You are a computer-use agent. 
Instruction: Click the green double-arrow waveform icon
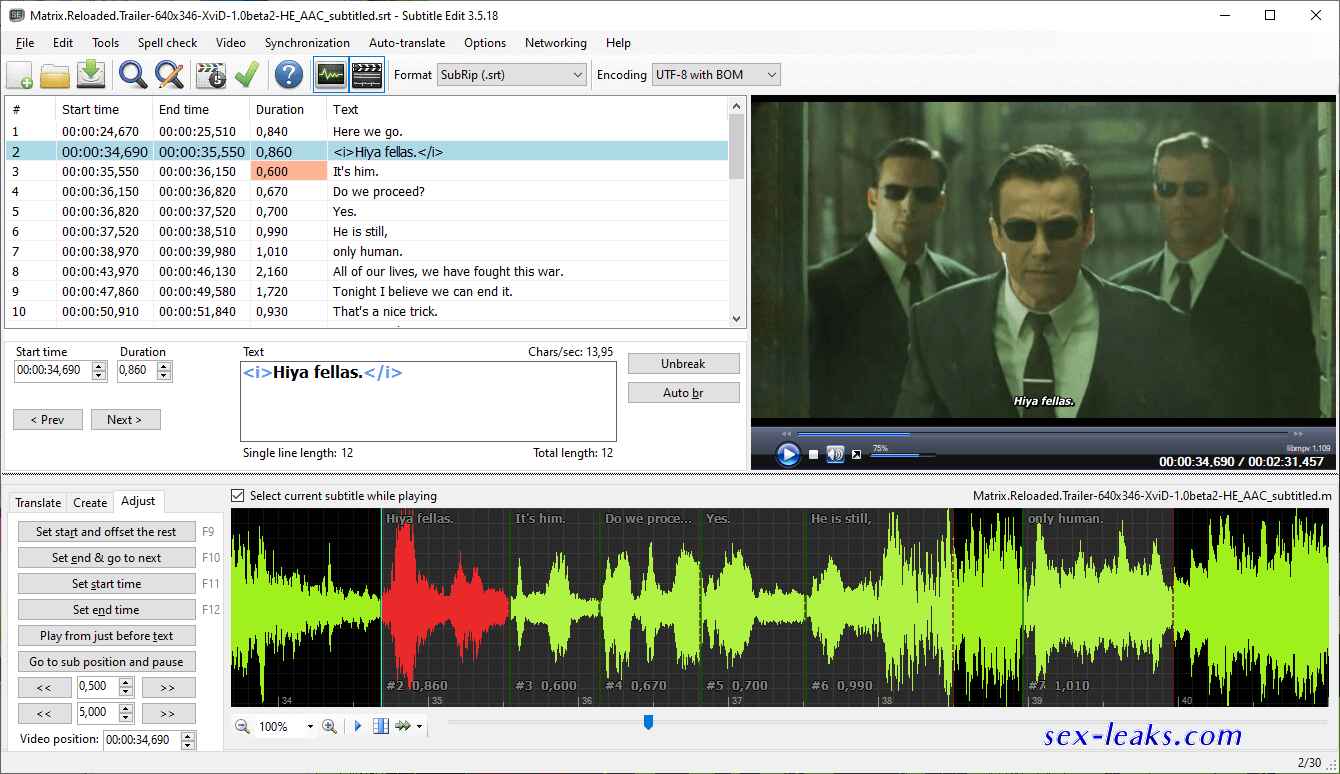click(403, 727)
